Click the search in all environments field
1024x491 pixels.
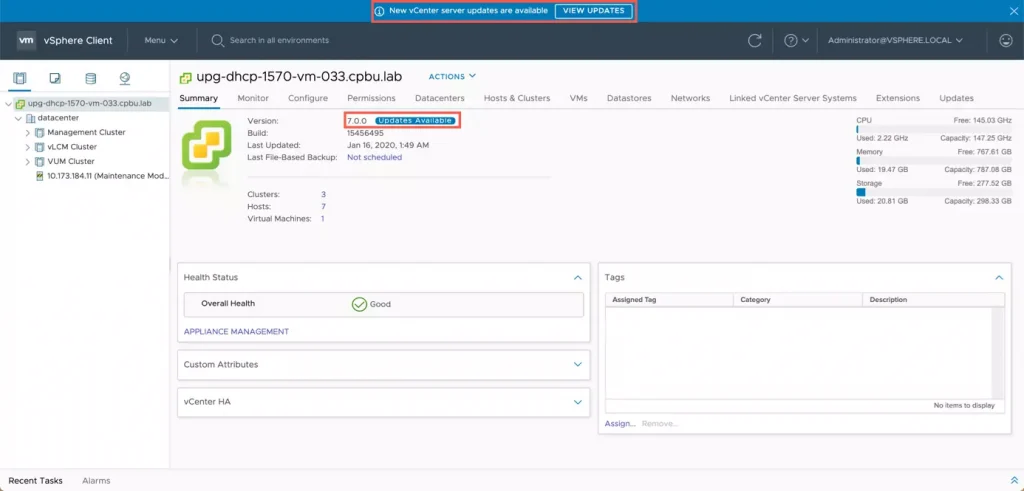point(280,41)
